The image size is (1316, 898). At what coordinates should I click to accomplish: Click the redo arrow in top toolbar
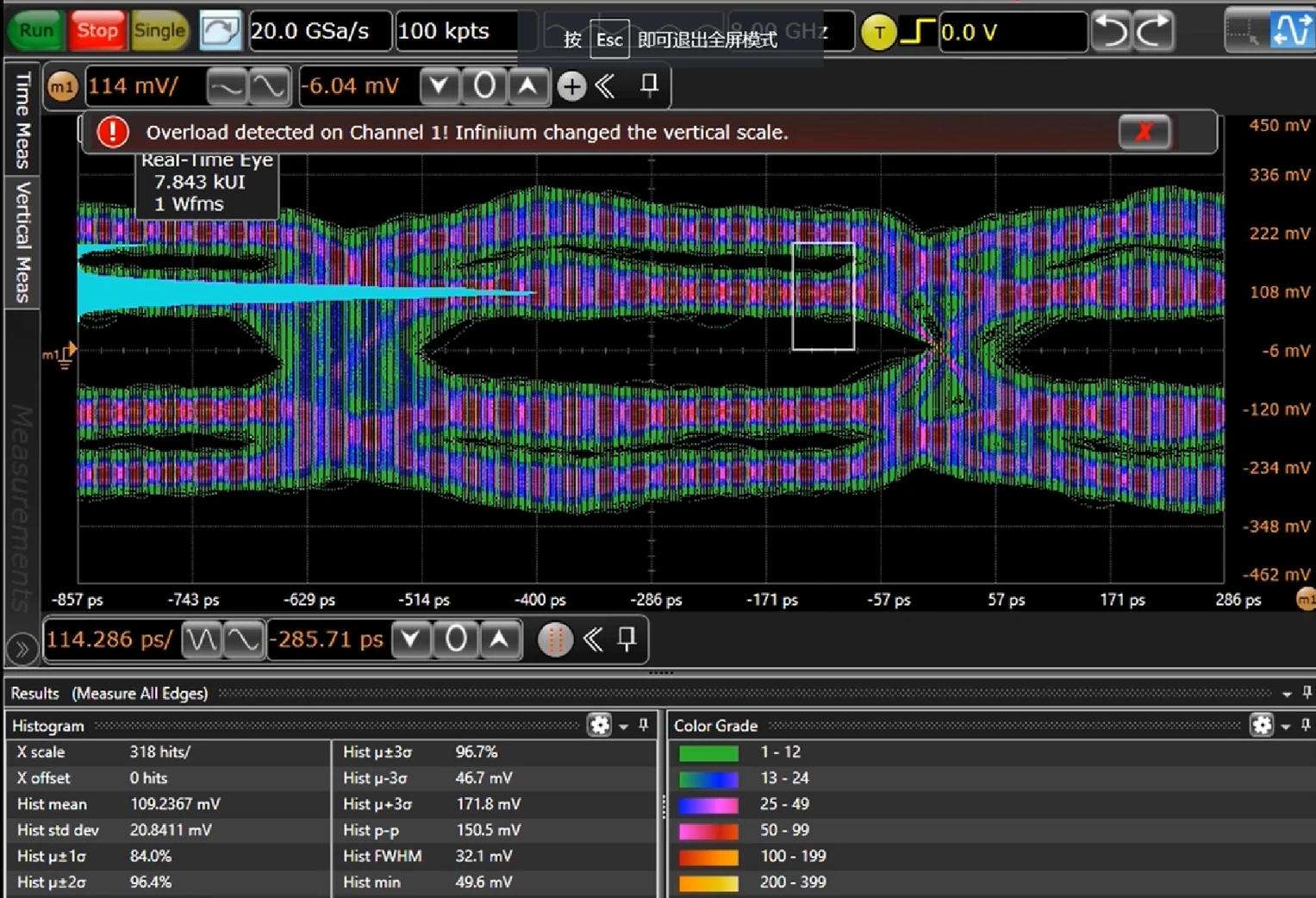[1153, 31]
